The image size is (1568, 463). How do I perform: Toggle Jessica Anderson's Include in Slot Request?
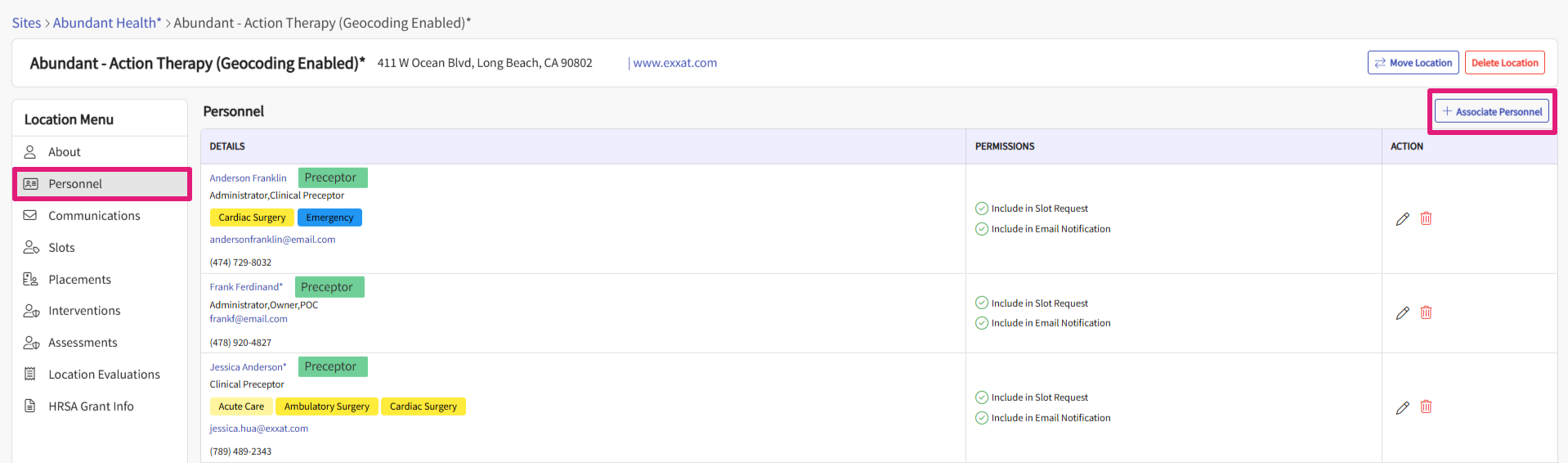(982, 398)
